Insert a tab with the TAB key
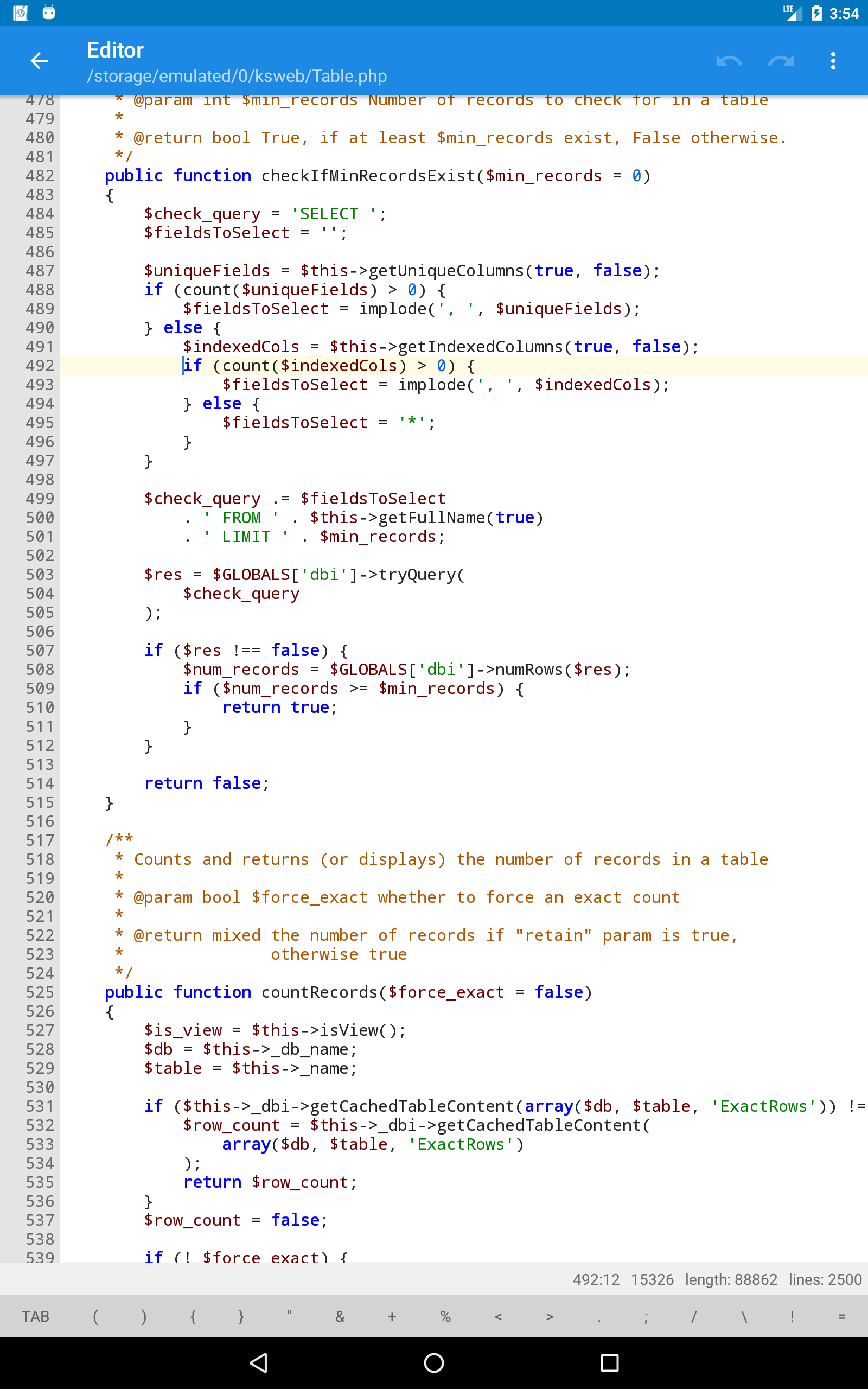Image resolution: width=868 pixels, height=1389 pixels. 36,1316
